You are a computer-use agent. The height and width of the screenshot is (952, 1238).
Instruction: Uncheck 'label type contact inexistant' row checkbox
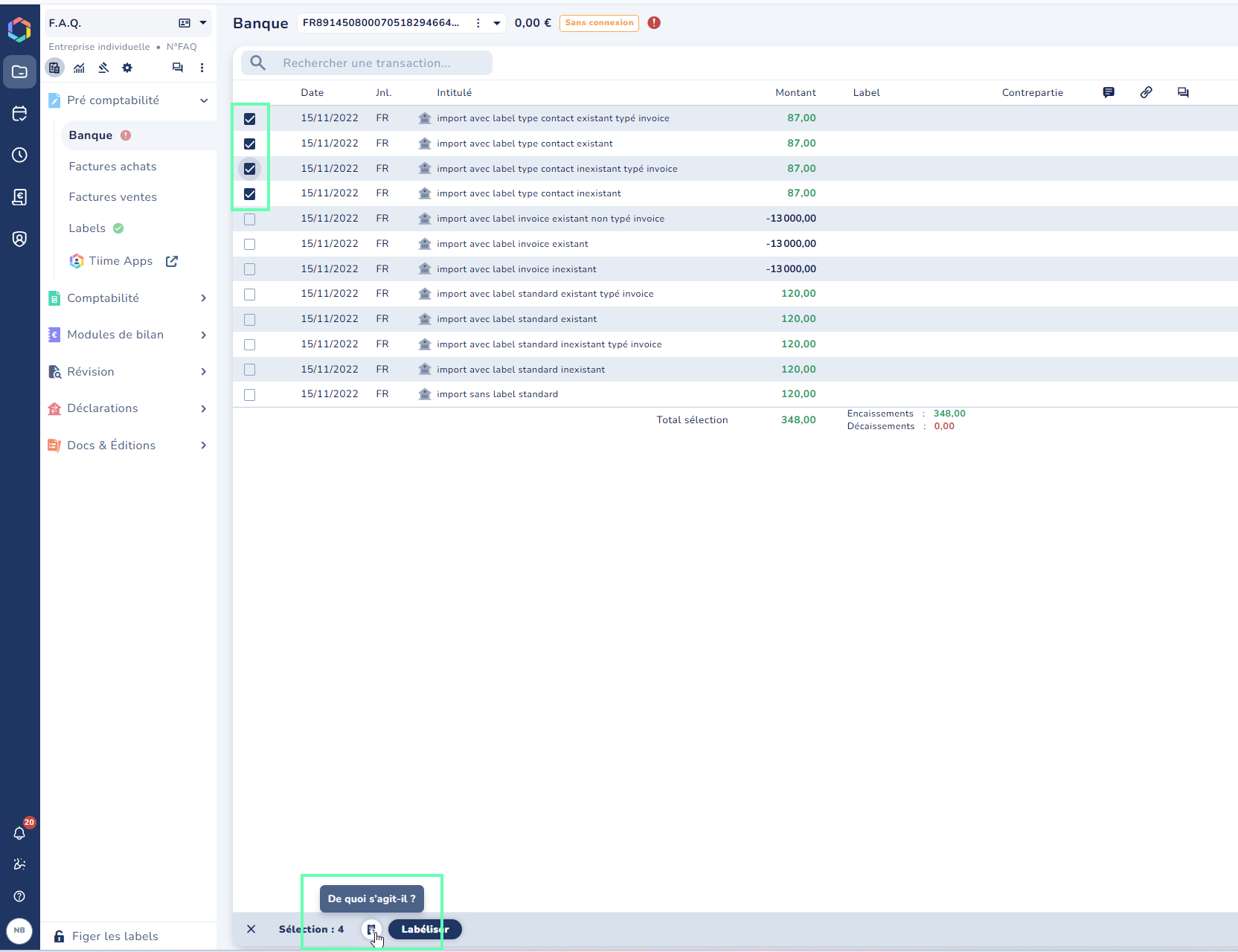tap(250, 194)
